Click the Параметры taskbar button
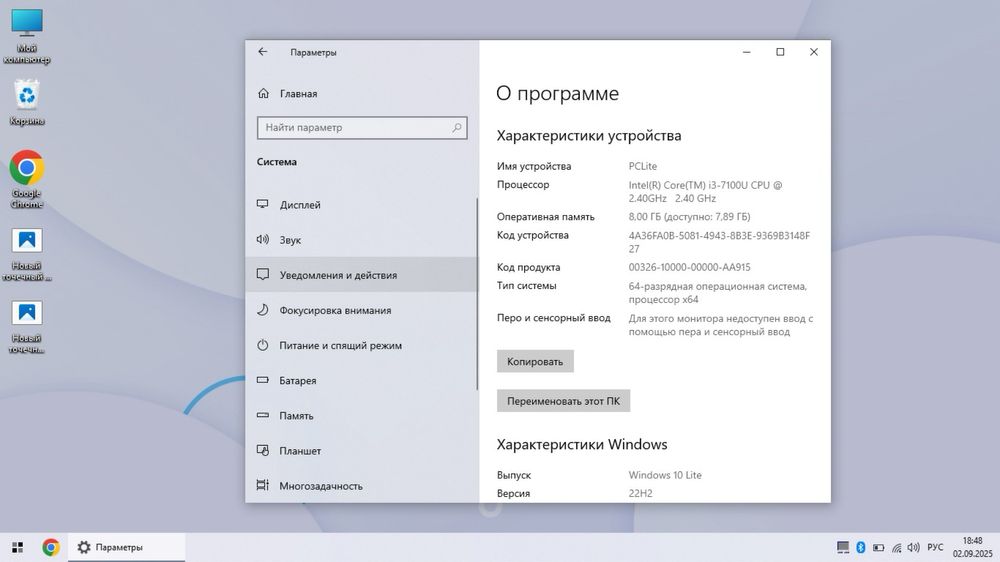Image resolution: width=1000 pixels, height=562 pixels. coord(126,547)
